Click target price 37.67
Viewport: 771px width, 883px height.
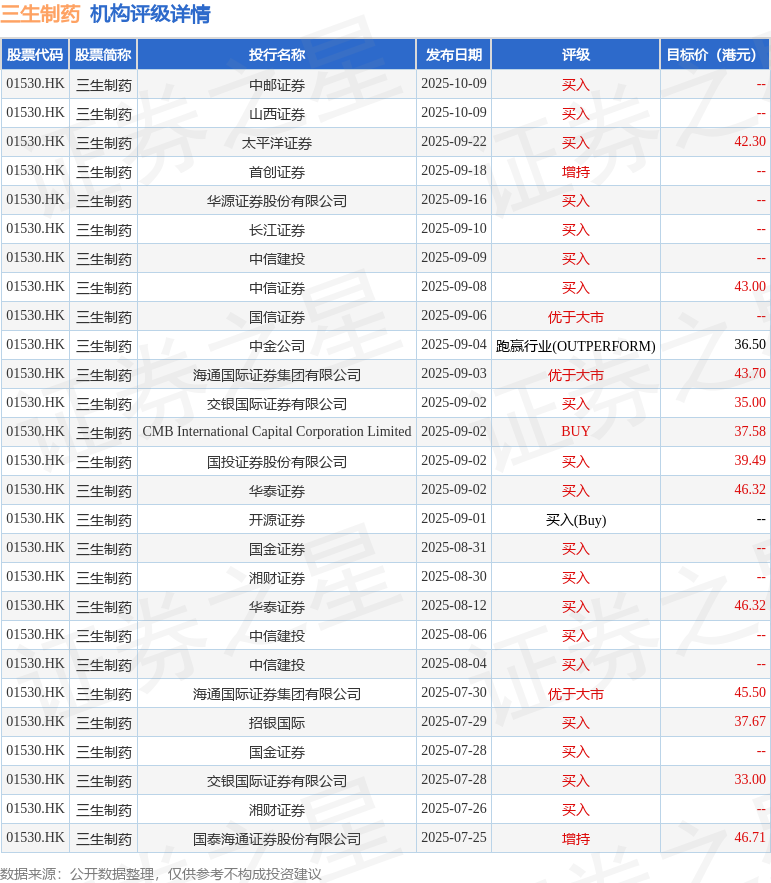tap(750, 721)
